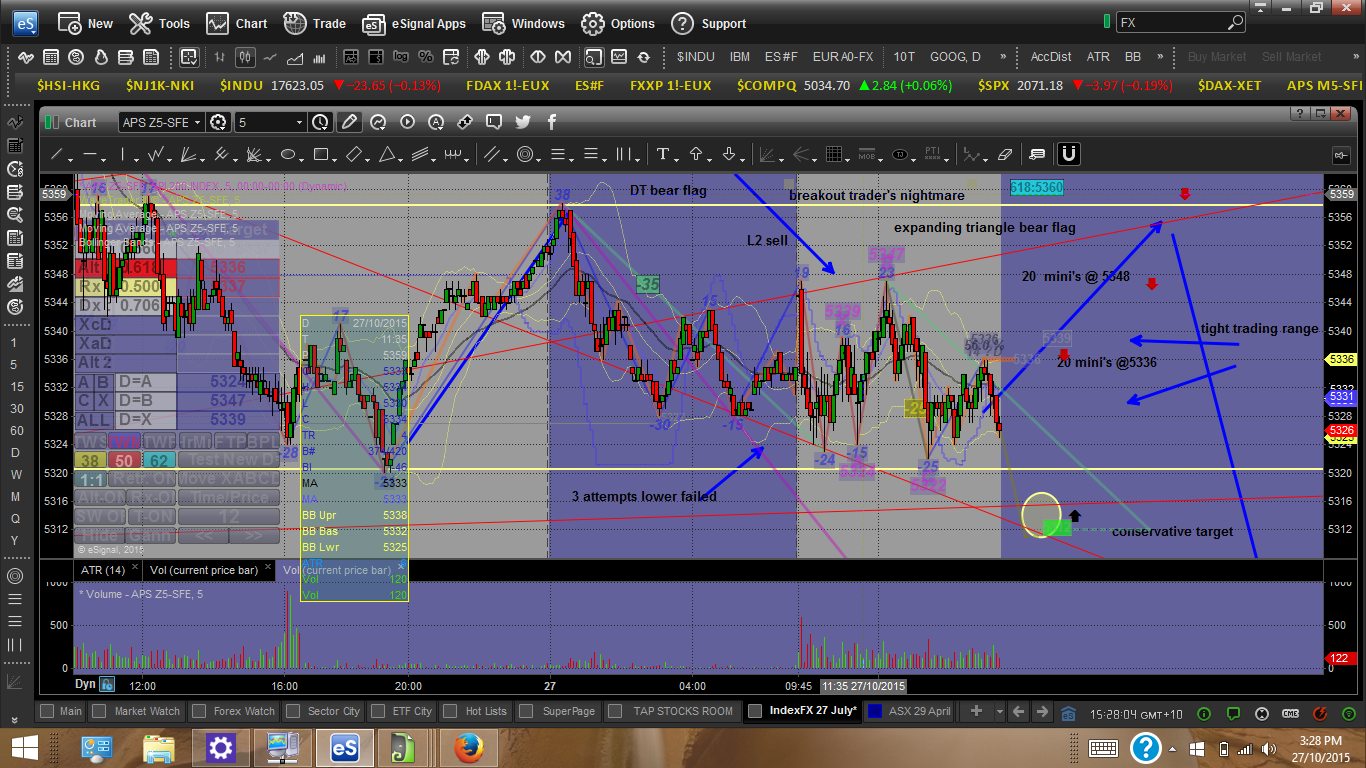Add a new page with plus button
This screenshot has width=1366, height=768.
tap(976, 711)
